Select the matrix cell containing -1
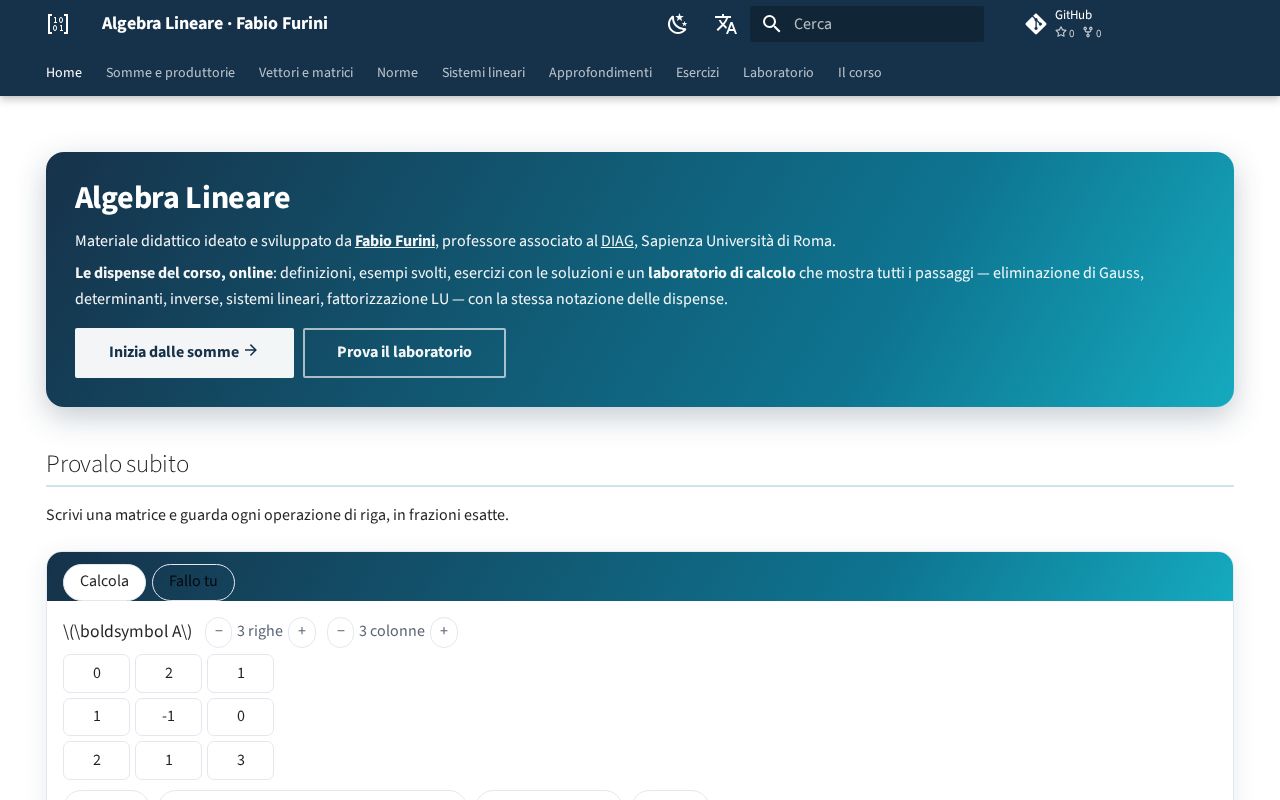Screen dimensions: 1280x800 click(168, 717)
